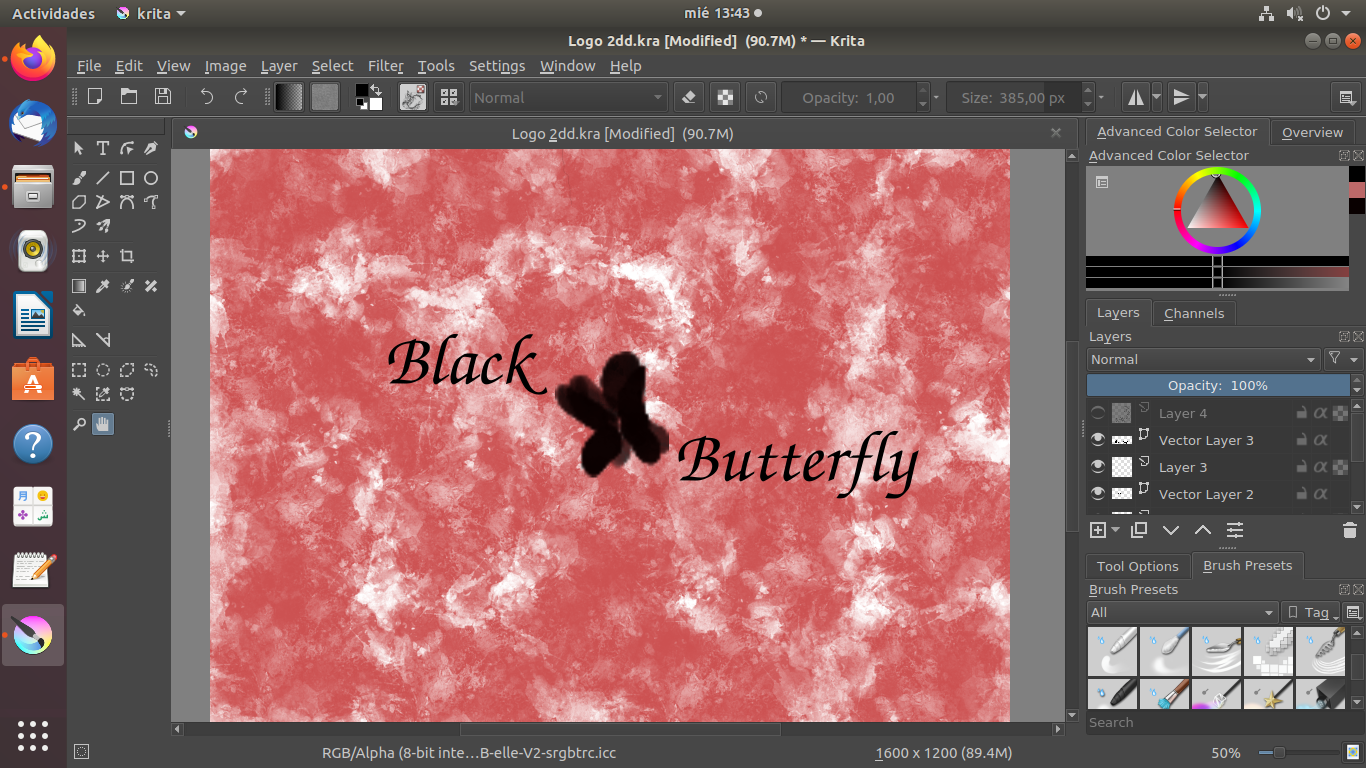Toggle visibility of Layer 3
Screen dimensions: 1366x768
(x=1098, y=467)
